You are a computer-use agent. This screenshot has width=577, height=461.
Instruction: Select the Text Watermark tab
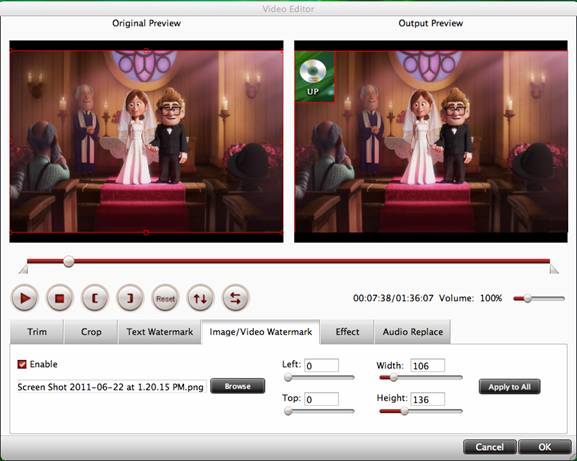tap(160, 332)
